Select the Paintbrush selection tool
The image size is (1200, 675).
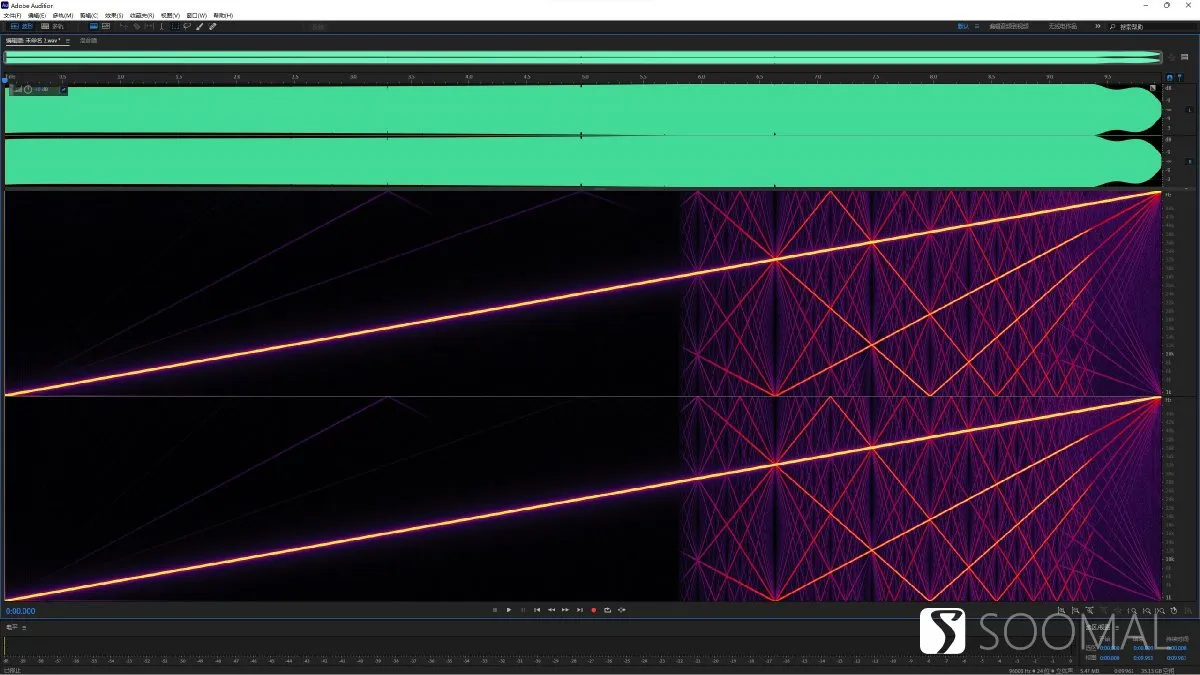[x=199, y=26]
